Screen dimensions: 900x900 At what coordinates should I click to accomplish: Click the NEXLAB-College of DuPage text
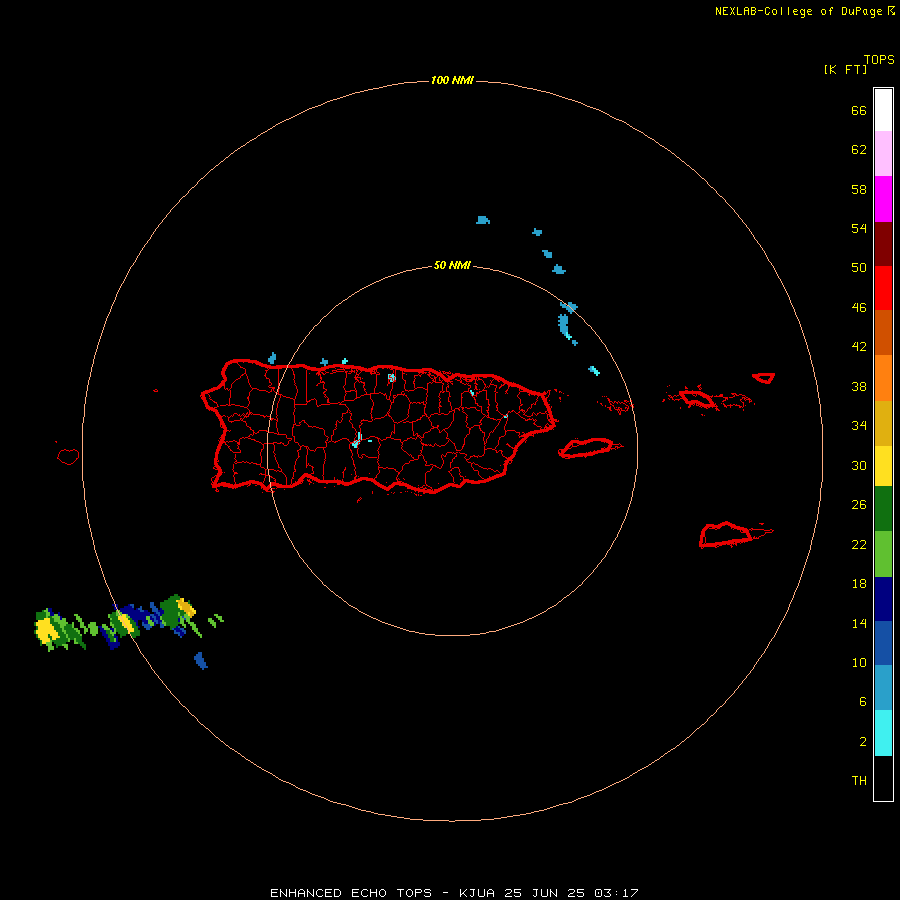(798, 11)
